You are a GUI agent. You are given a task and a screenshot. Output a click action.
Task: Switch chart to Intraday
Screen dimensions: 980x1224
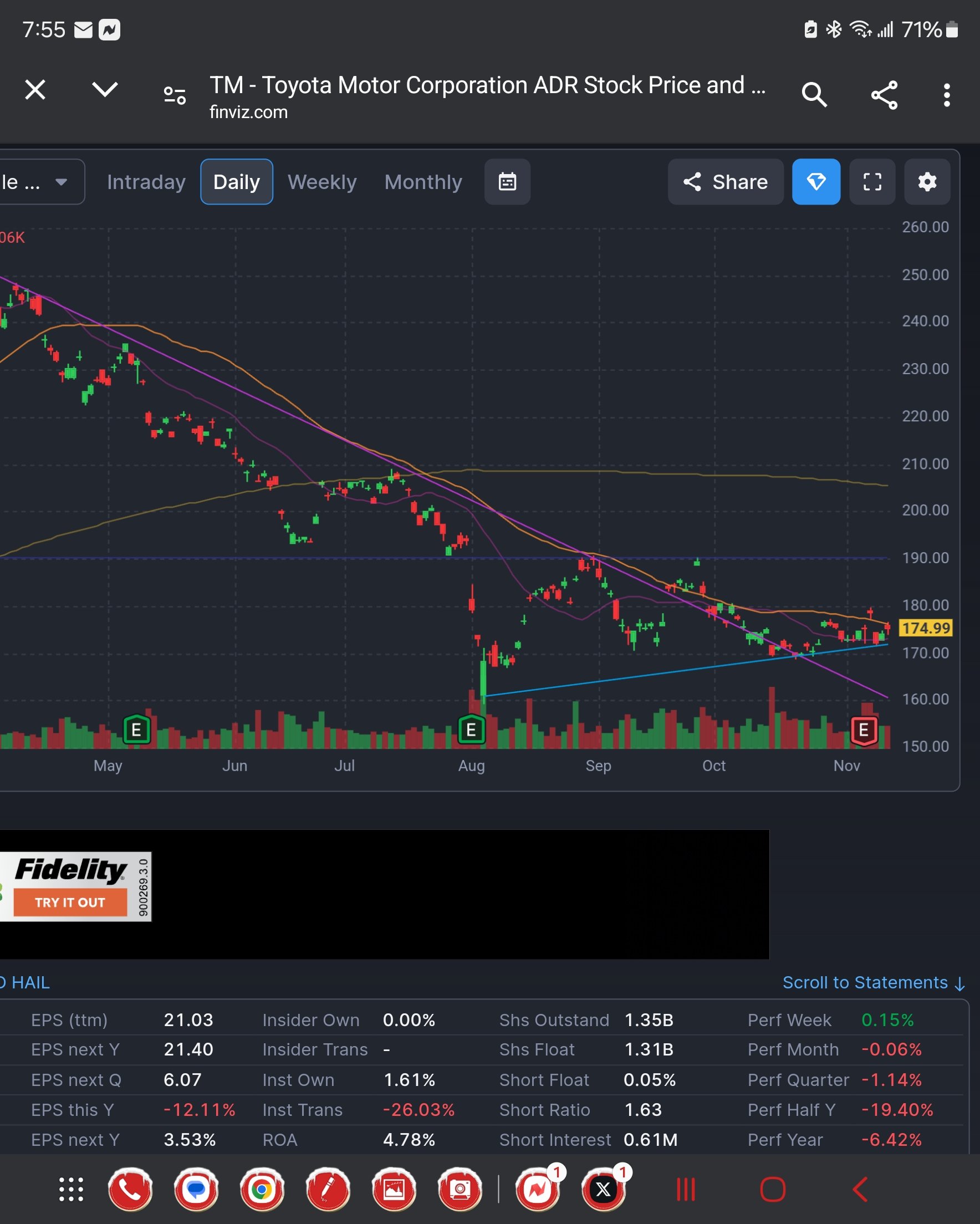click(x=146, y=182)
